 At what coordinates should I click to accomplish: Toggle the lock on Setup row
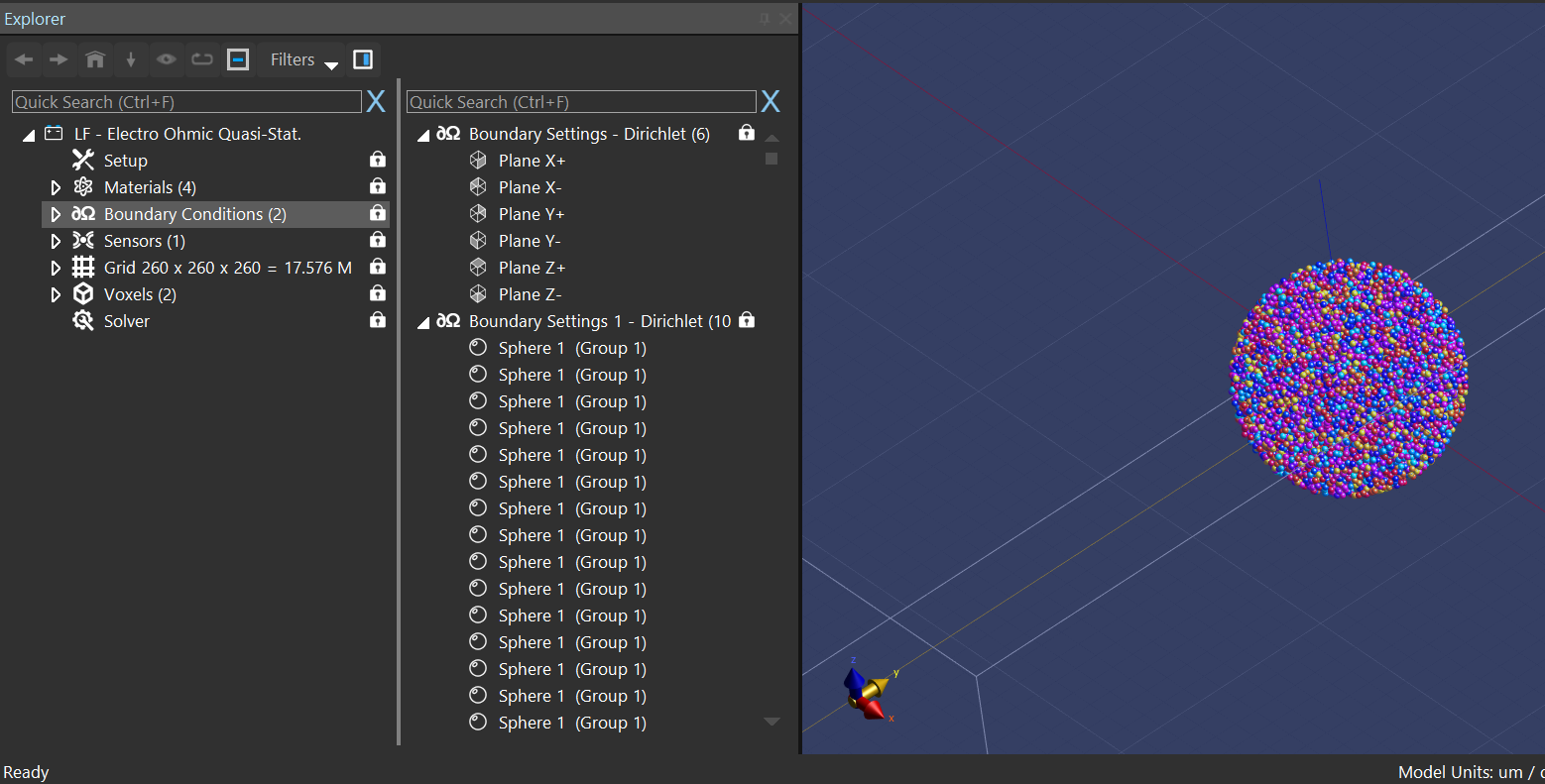tap(377, 159)
